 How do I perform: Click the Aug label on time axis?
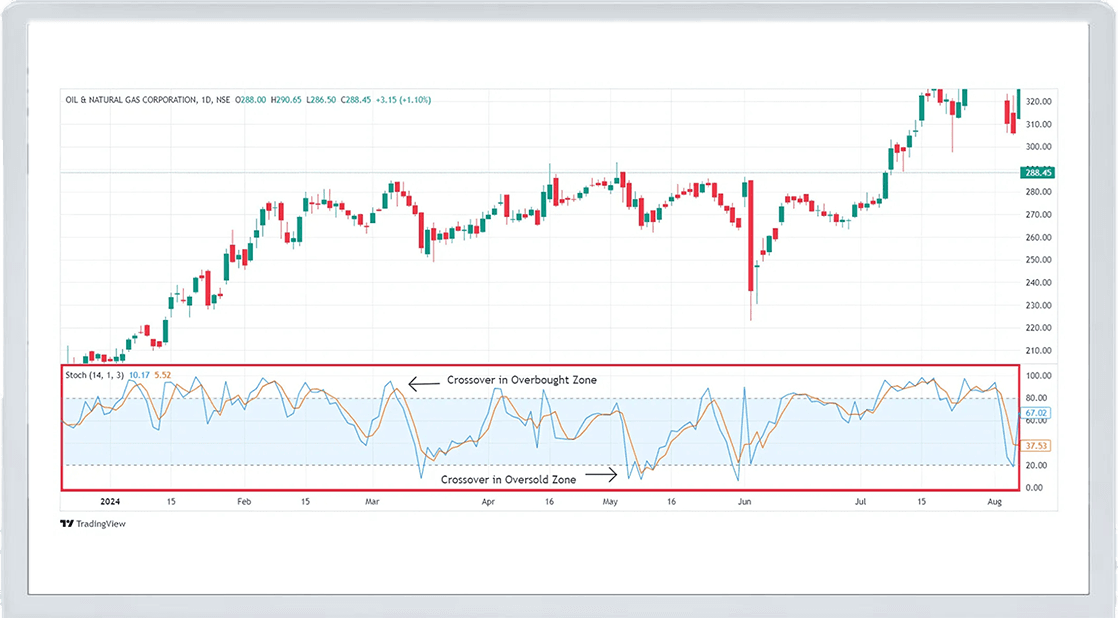[995, 503]
